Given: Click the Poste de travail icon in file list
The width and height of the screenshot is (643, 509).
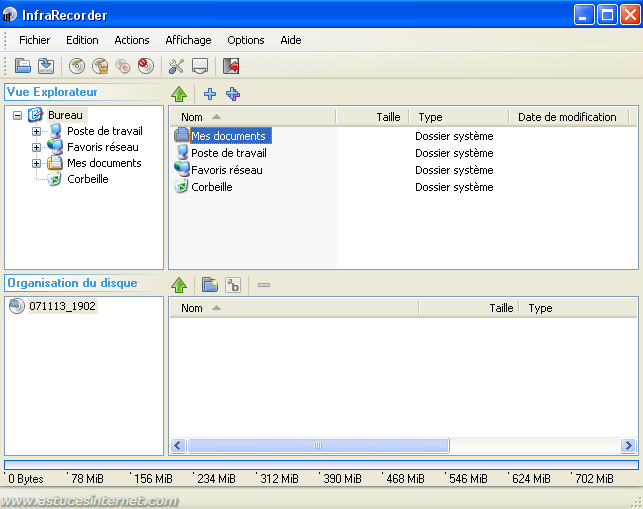Looking at the screenshot, I should click(182, 153).
